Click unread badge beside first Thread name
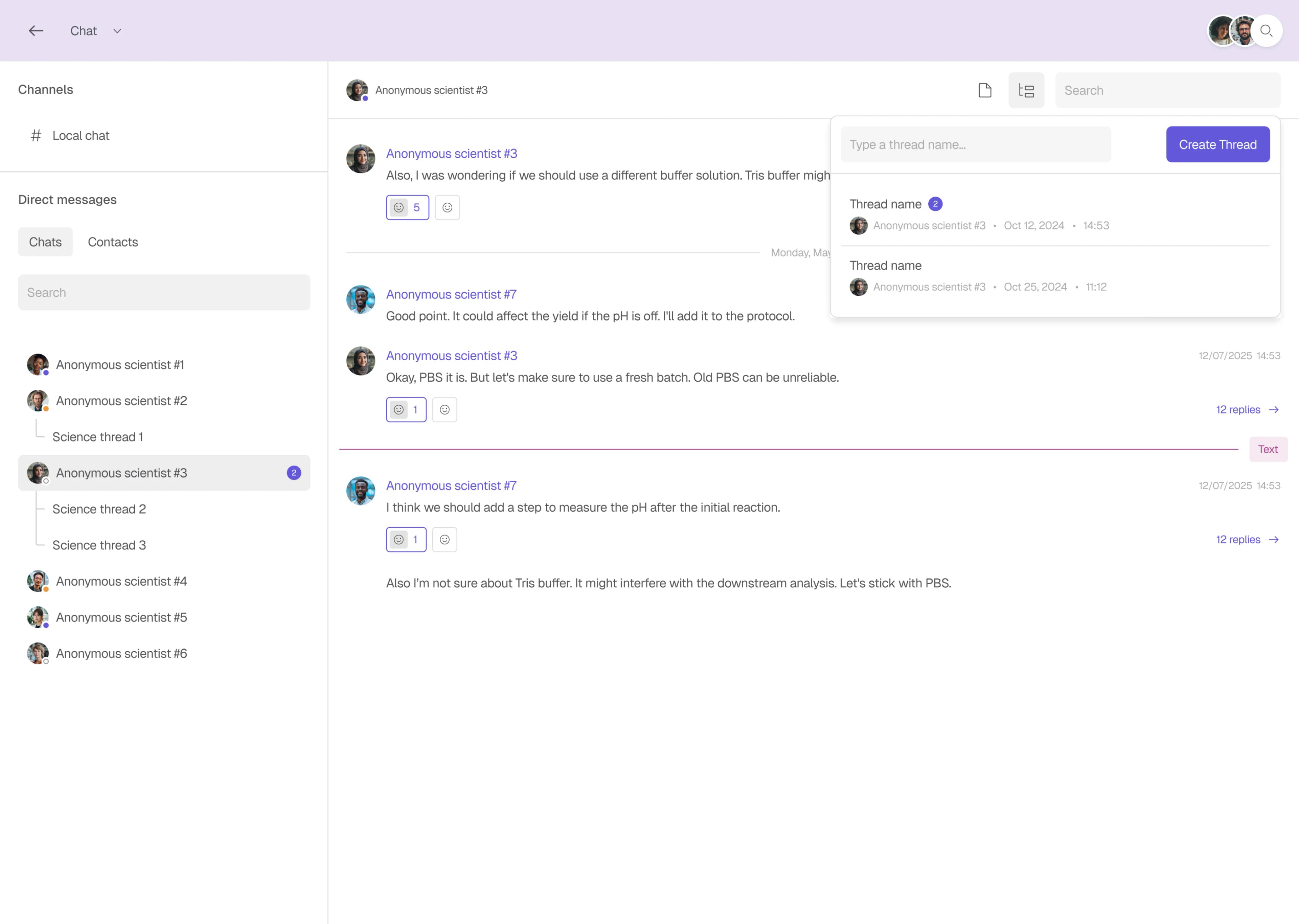 click(x=935, y=204)
